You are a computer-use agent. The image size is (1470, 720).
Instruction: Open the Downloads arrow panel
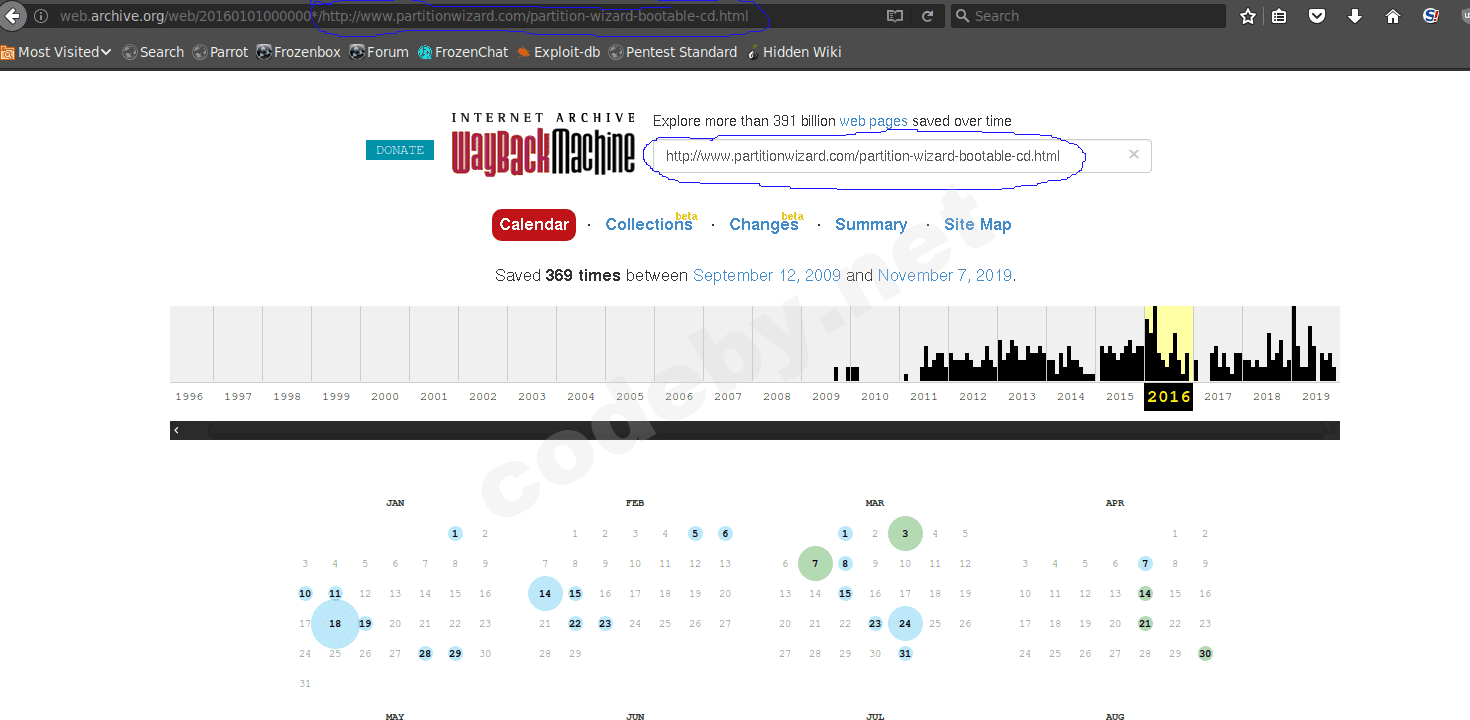point(1355,16)
